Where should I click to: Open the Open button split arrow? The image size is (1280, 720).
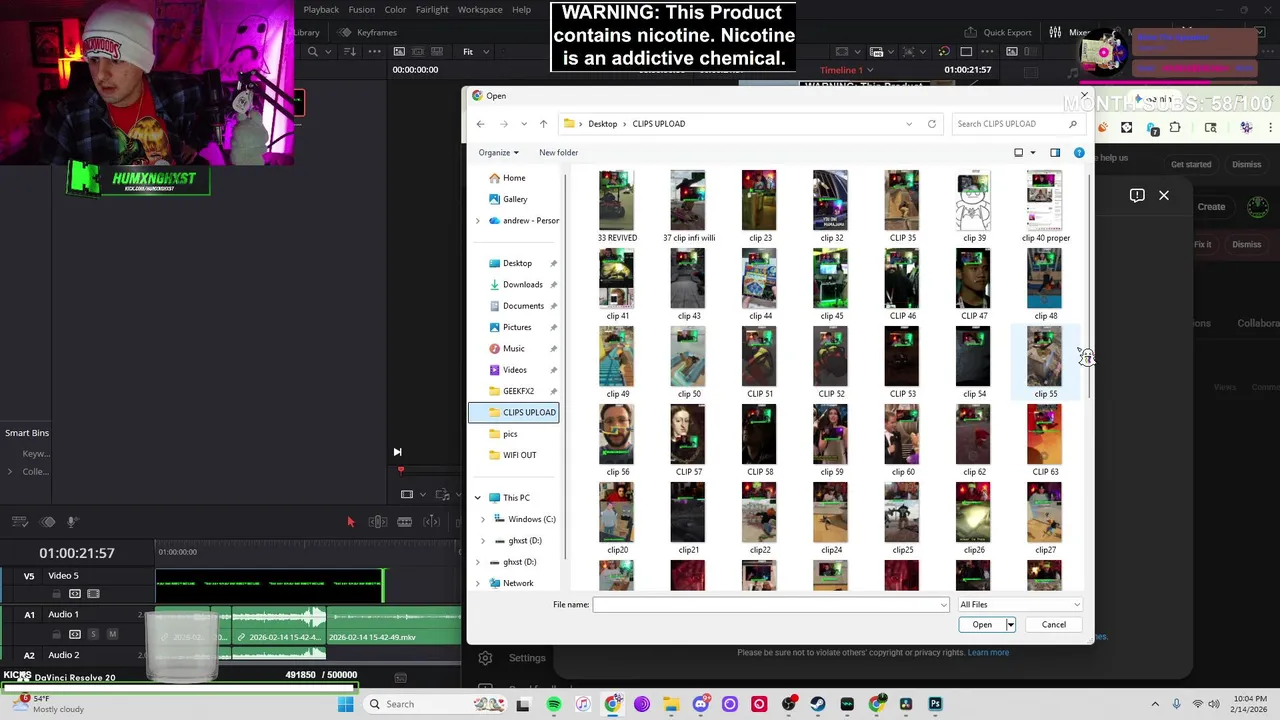pyautogui.click(x=1010, y=625)
